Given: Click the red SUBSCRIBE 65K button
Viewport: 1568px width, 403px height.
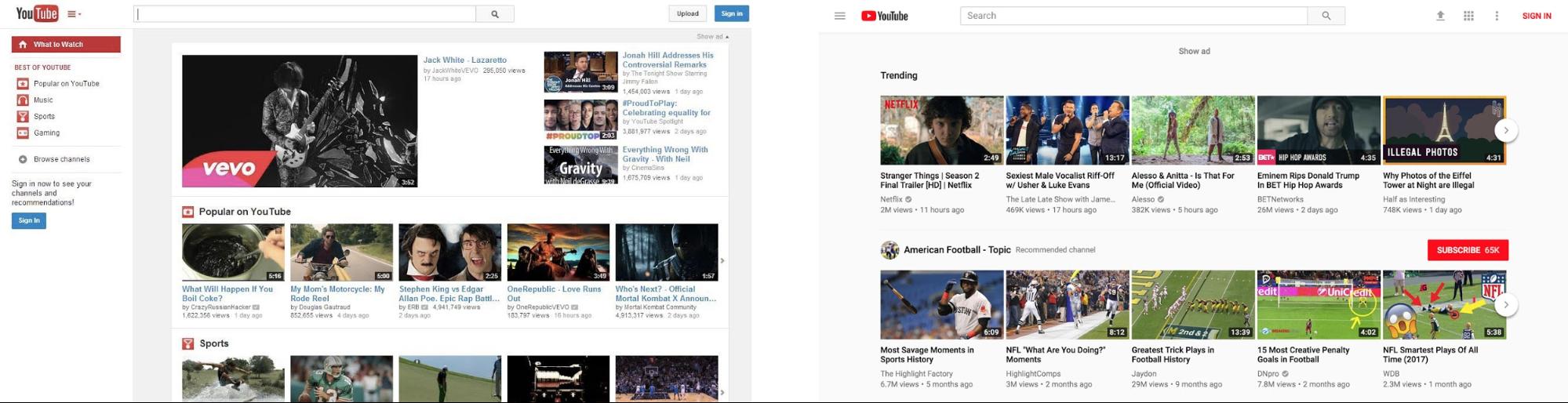Looking at the screenshot, I should pyautogui.click(x=1468, y=250).
